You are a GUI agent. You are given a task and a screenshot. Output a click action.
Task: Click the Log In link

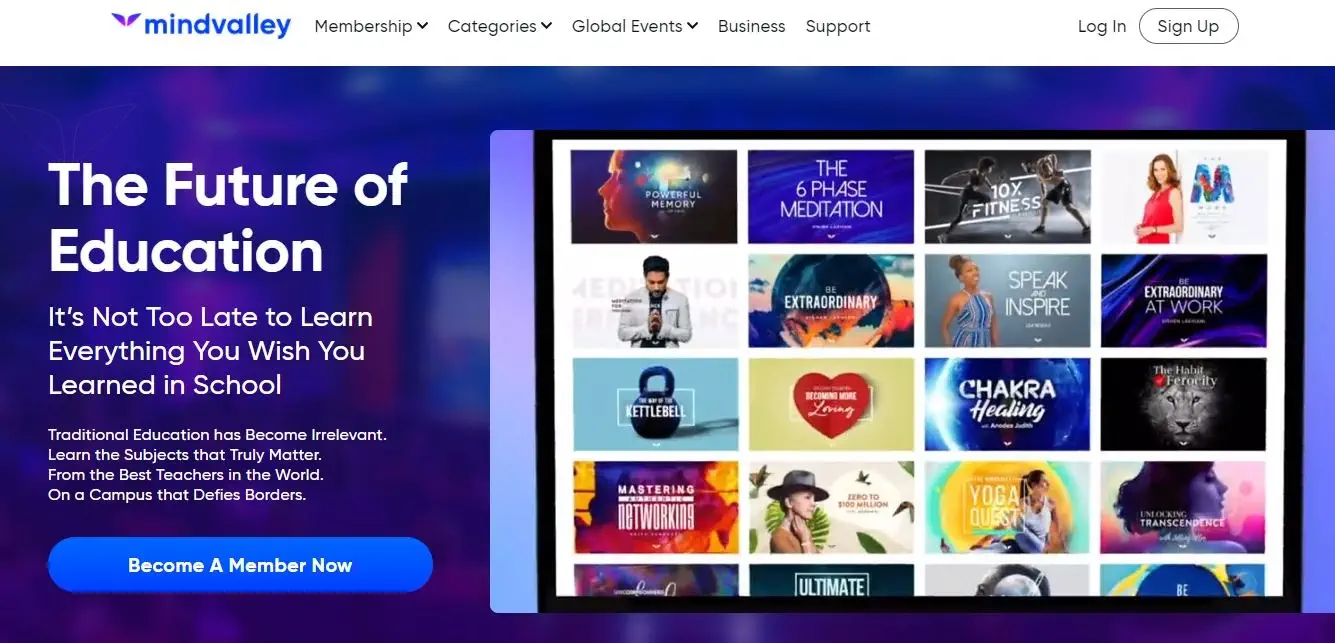(x=1102, y=26)
